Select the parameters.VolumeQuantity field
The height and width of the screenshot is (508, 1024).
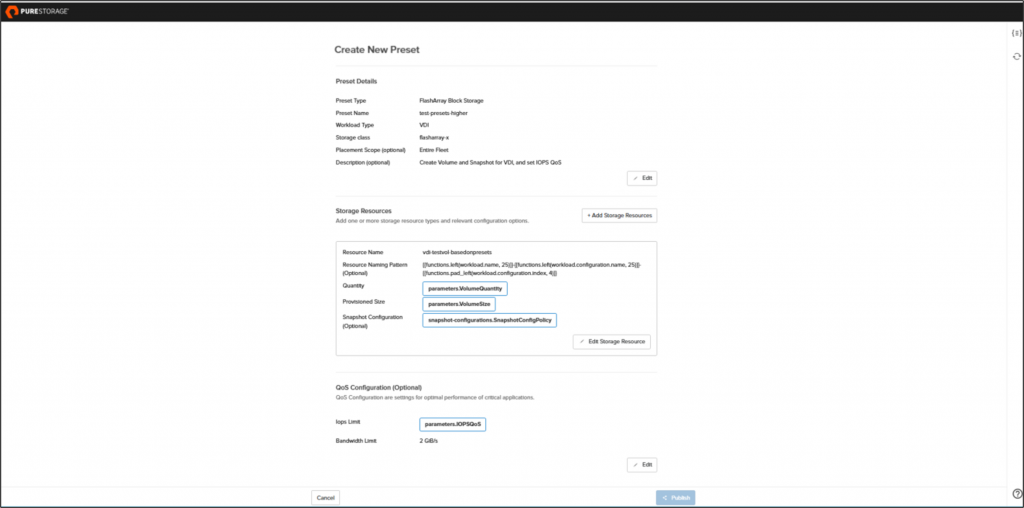point(465,289)
